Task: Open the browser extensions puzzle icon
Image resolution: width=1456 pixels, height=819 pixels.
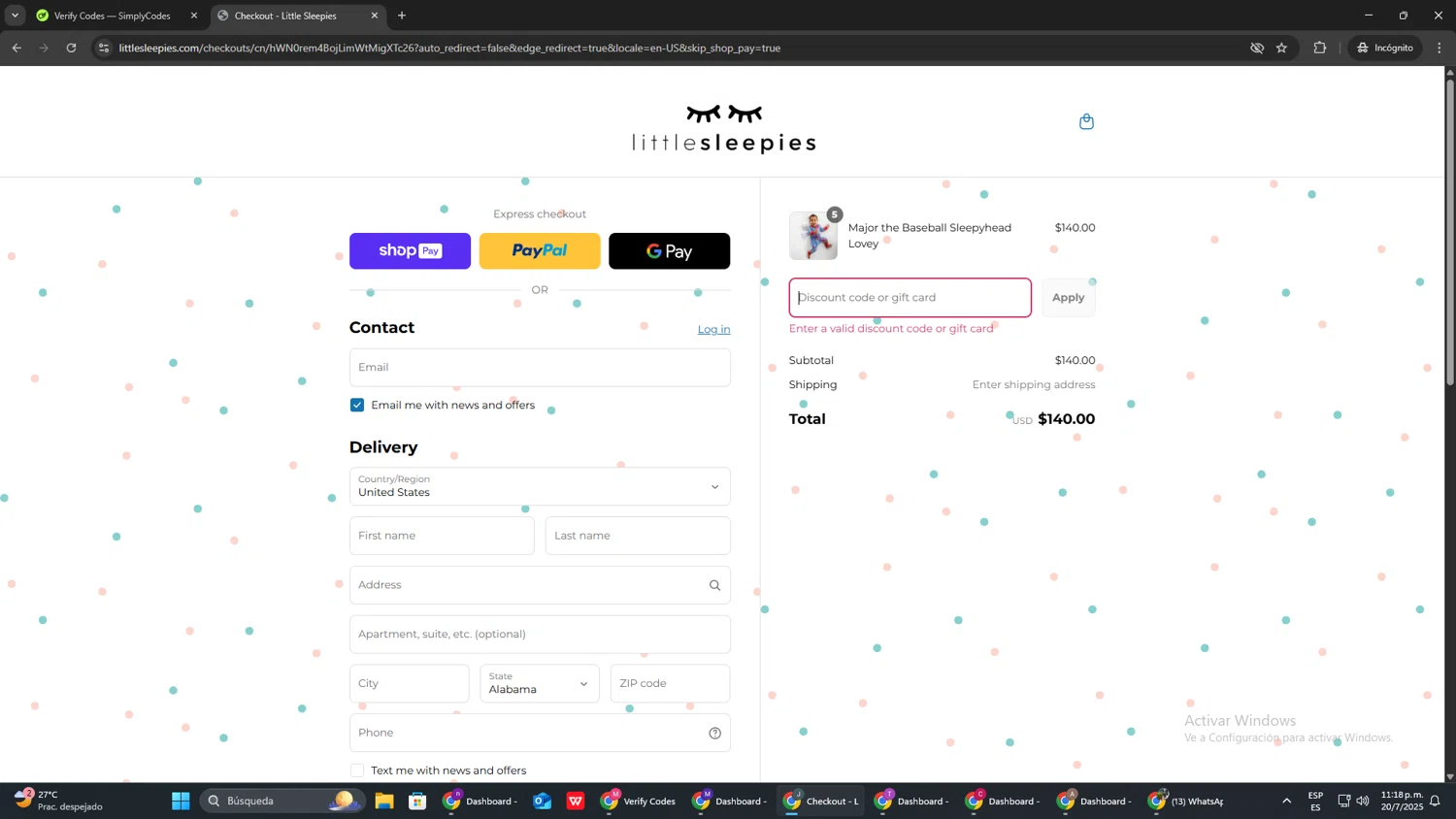Action: (1319, 48)
